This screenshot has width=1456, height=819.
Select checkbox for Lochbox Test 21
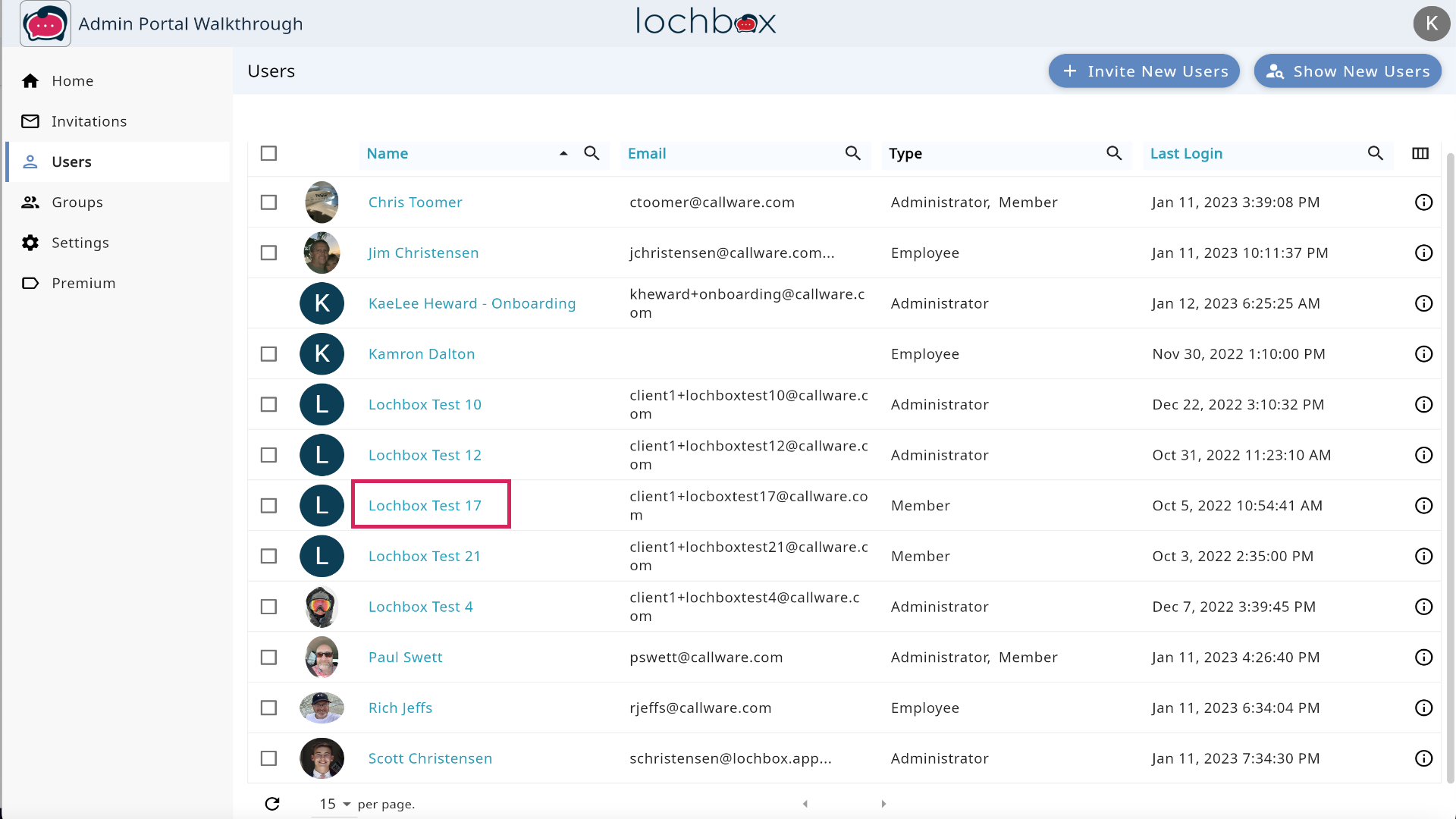click(x=268, y=556)
